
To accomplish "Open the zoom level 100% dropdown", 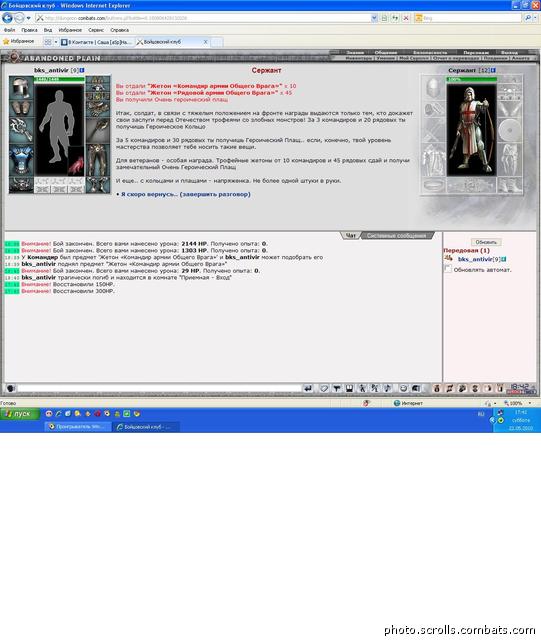I will tap(530, 403).
